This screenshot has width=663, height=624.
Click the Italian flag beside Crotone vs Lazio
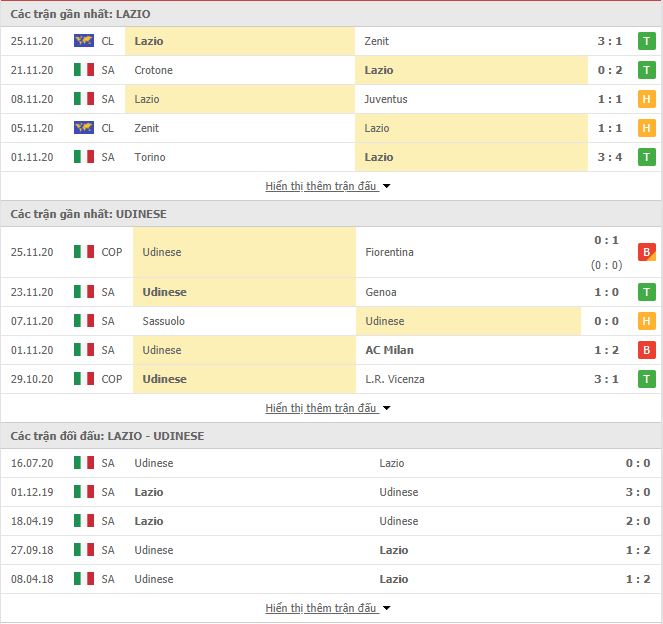coord(84,70)
